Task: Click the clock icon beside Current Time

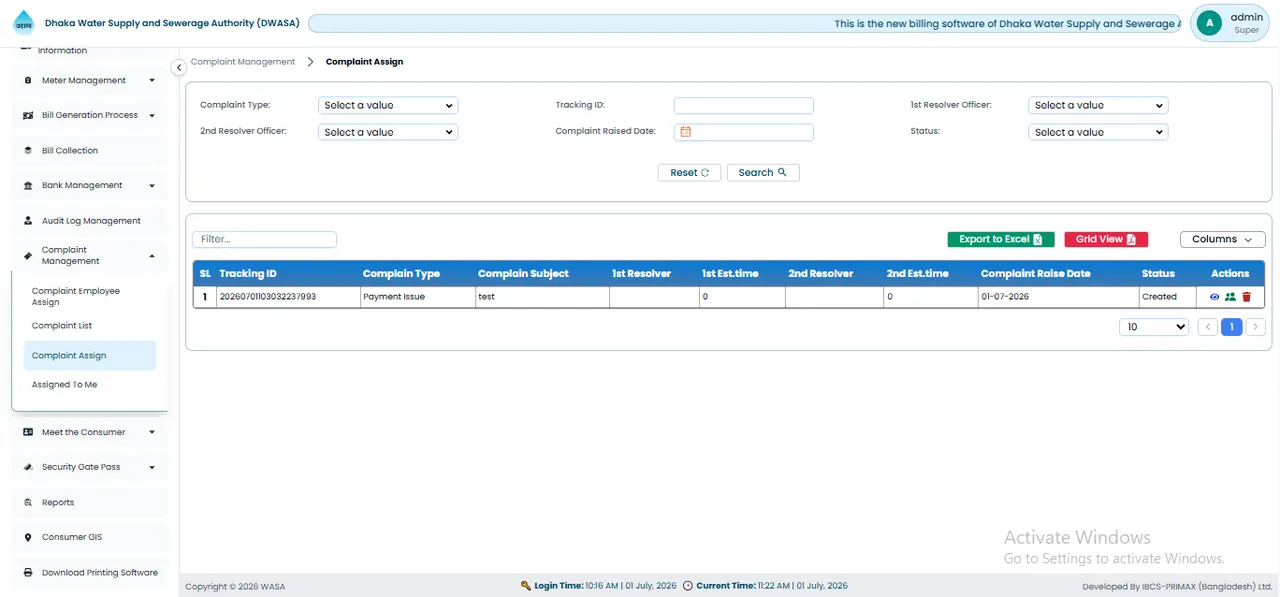Action: pos(688,586)
